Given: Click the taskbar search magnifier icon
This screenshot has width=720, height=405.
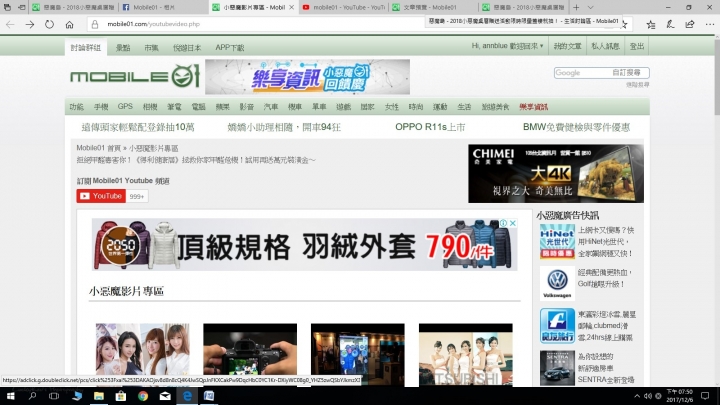Looking at the screenshot, I should pyautogui.click(x=32, y=396).
